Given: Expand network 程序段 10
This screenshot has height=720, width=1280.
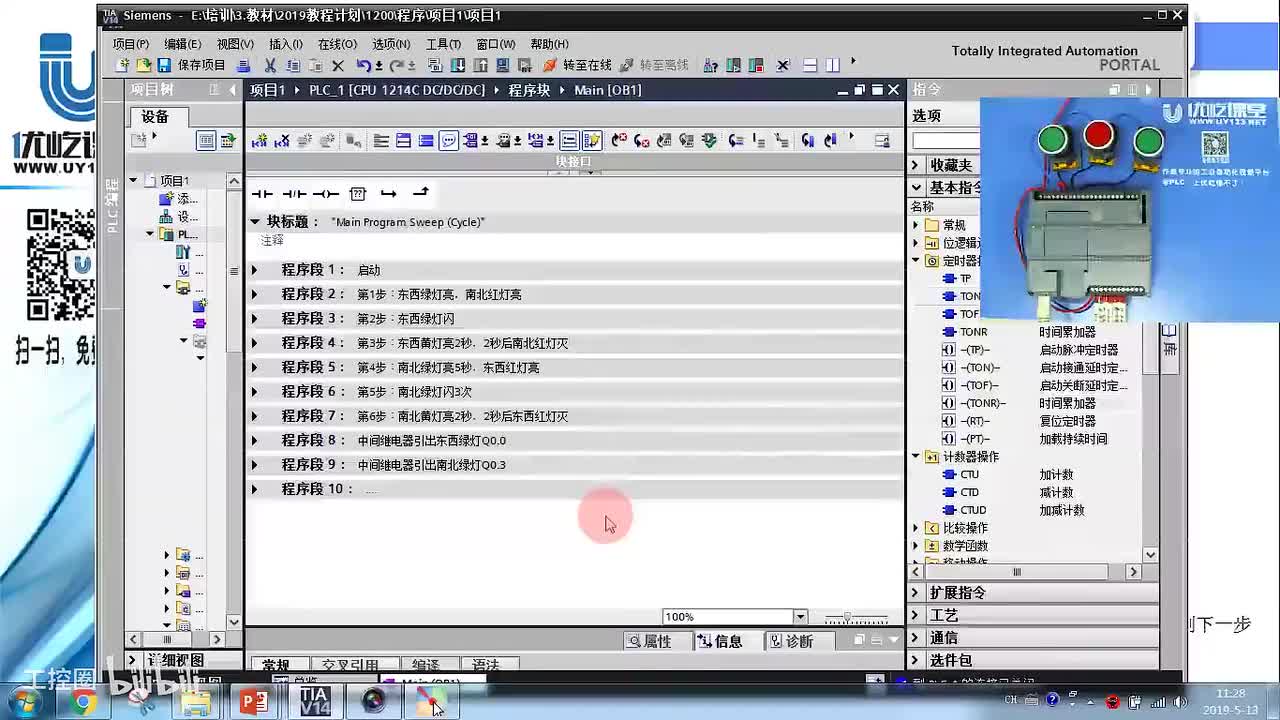Looking at the screenshot, I should [x=254, y=490].
